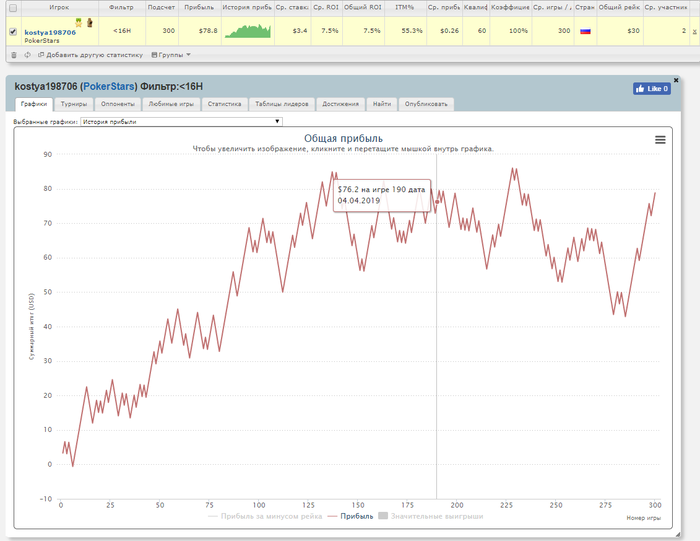Open the Опубликовать tab
Viewport: 700px width, 541px height.
[x=426, y=104]
